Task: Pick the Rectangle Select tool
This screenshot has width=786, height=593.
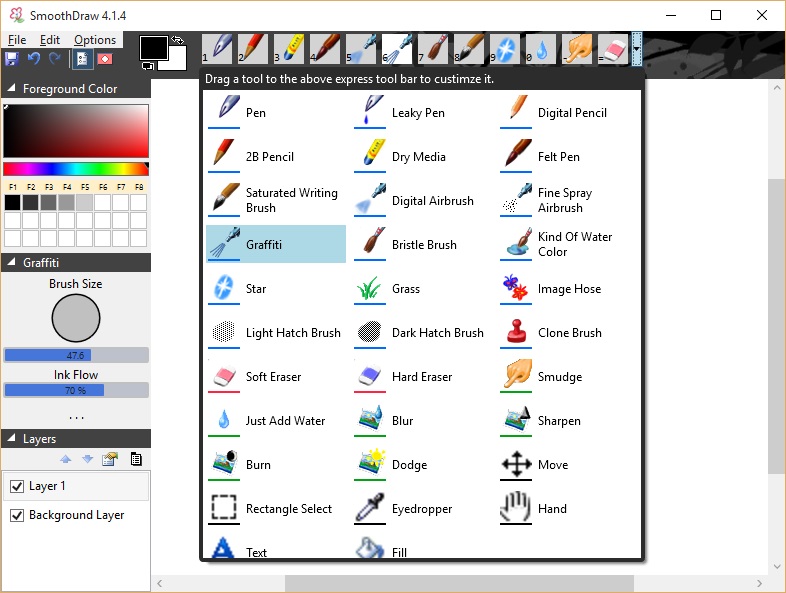Action: click(x=276, y=509)
